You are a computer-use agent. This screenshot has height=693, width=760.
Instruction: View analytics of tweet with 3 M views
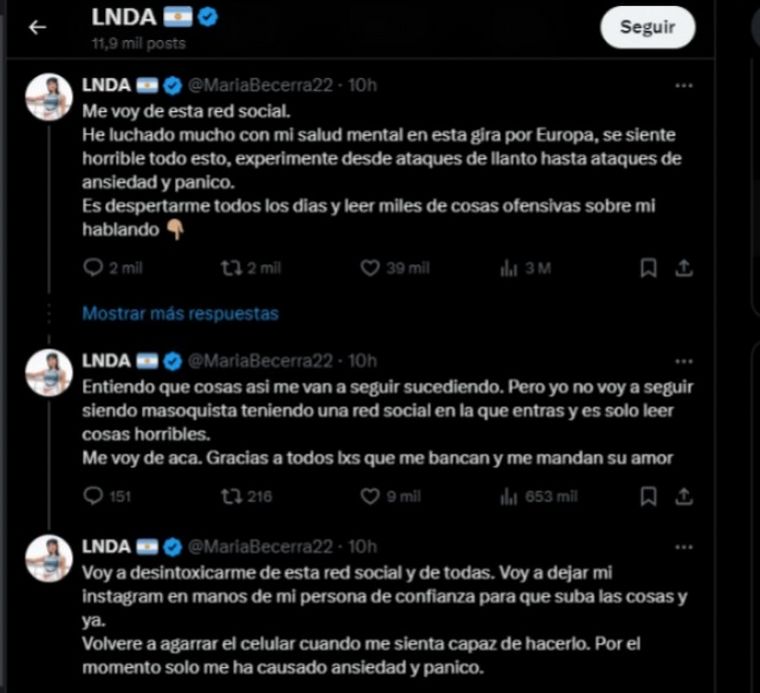click(x=509, y=268)
